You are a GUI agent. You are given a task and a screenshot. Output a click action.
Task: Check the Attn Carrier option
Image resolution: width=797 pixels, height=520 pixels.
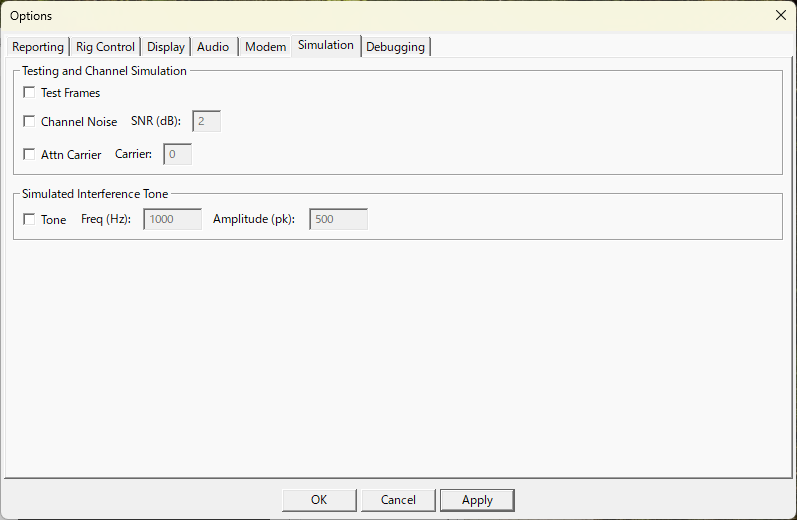[x=29, y=154]
